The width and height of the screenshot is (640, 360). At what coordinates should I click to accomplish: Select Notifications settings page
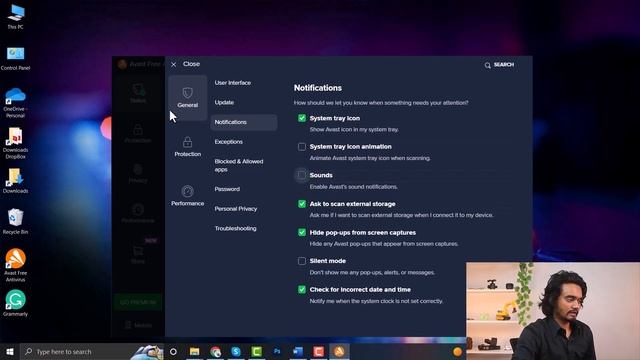click(x=244, y=122)
